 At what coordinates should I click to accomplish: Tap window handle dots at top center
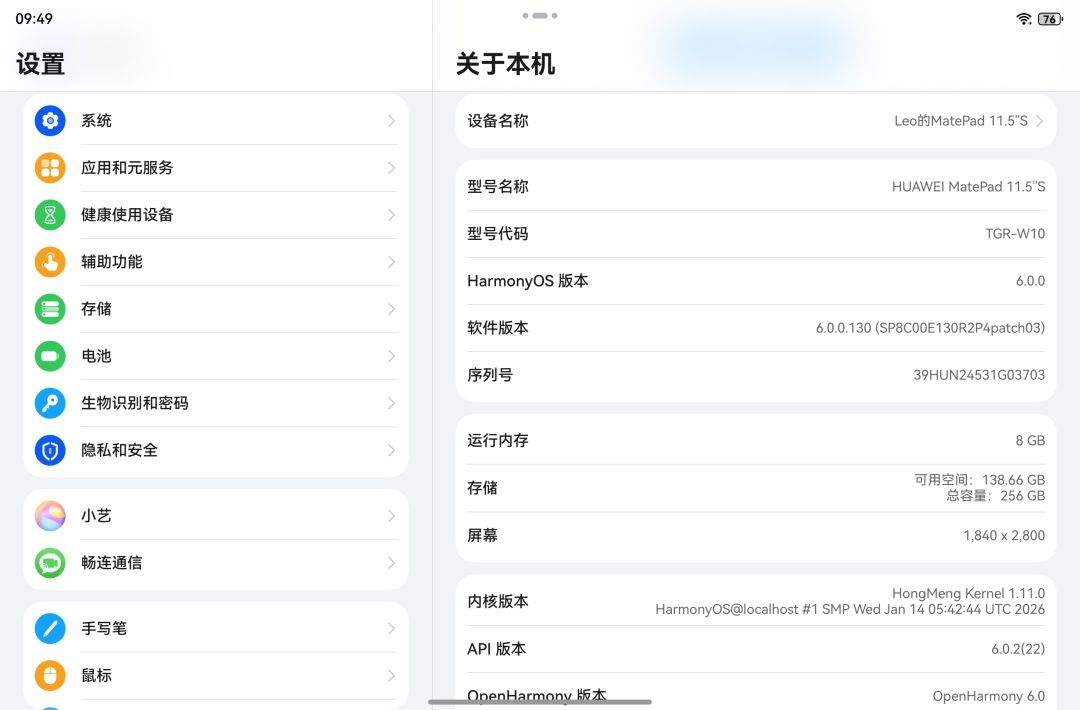pos(540,15)
